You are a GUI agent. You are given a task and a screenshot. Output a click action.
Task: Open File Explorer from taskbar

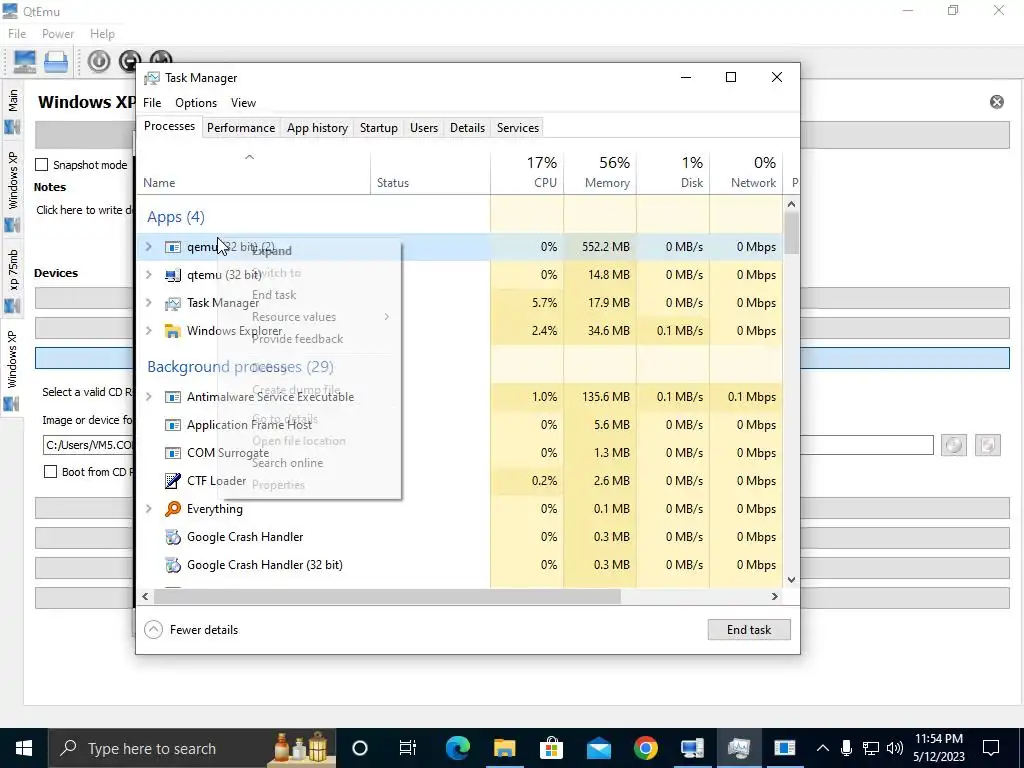[x=504, y=748]
